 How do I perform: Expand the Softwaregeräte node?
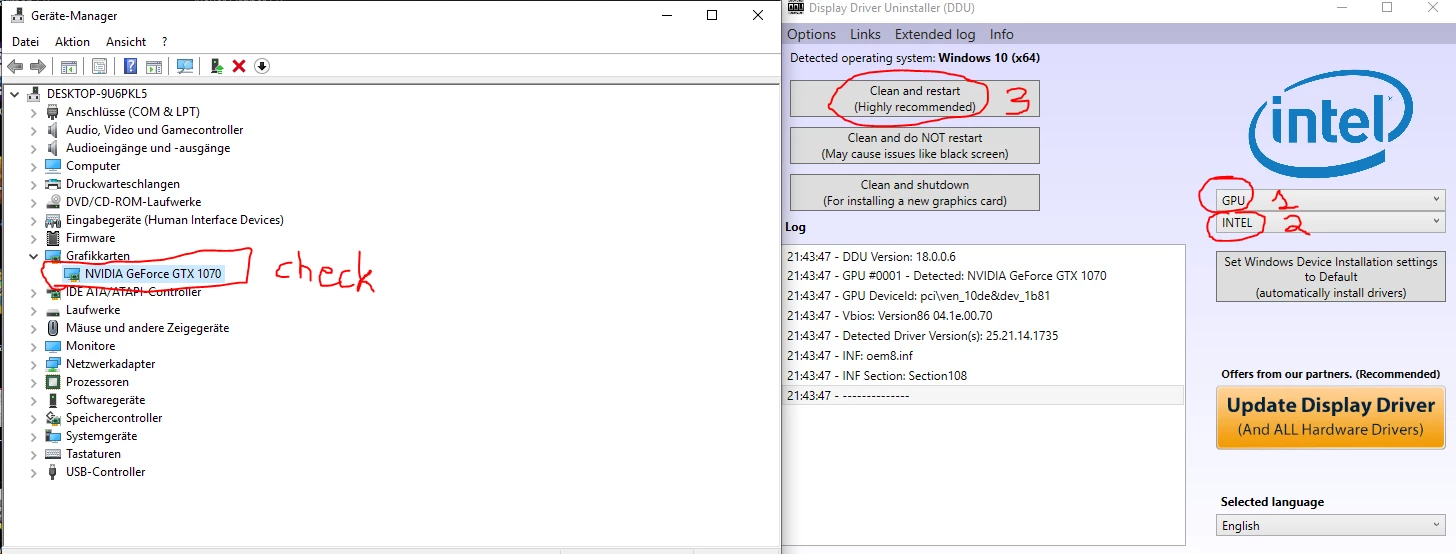click(x=33, y=400)
